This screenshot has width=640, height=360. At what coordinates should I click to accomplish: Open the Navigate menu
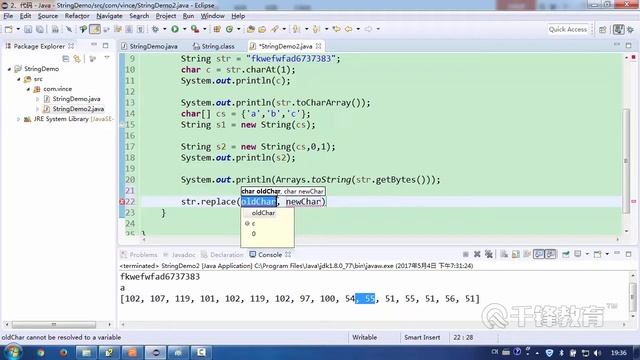109,16
